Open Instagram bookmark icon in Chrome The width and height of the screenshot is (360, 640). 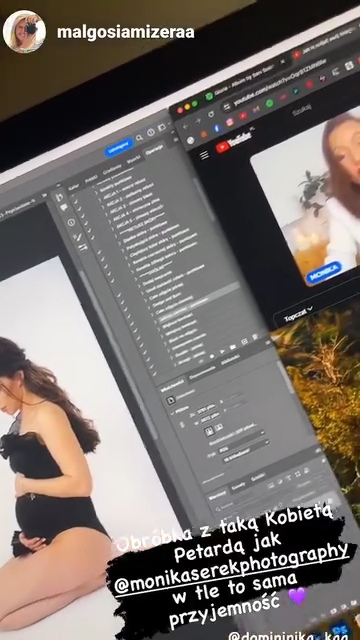coord(230,122)
